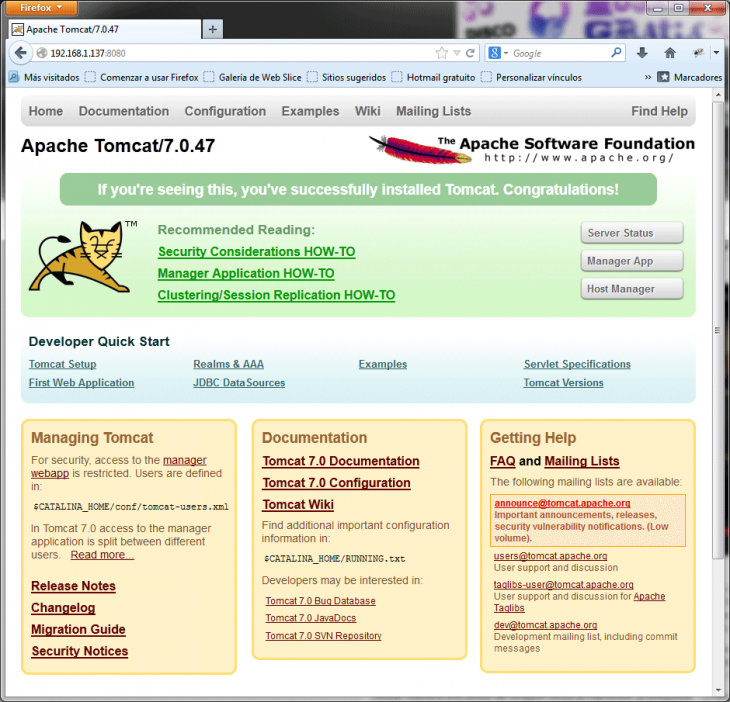Open the Release Notes link

[74, 586]
